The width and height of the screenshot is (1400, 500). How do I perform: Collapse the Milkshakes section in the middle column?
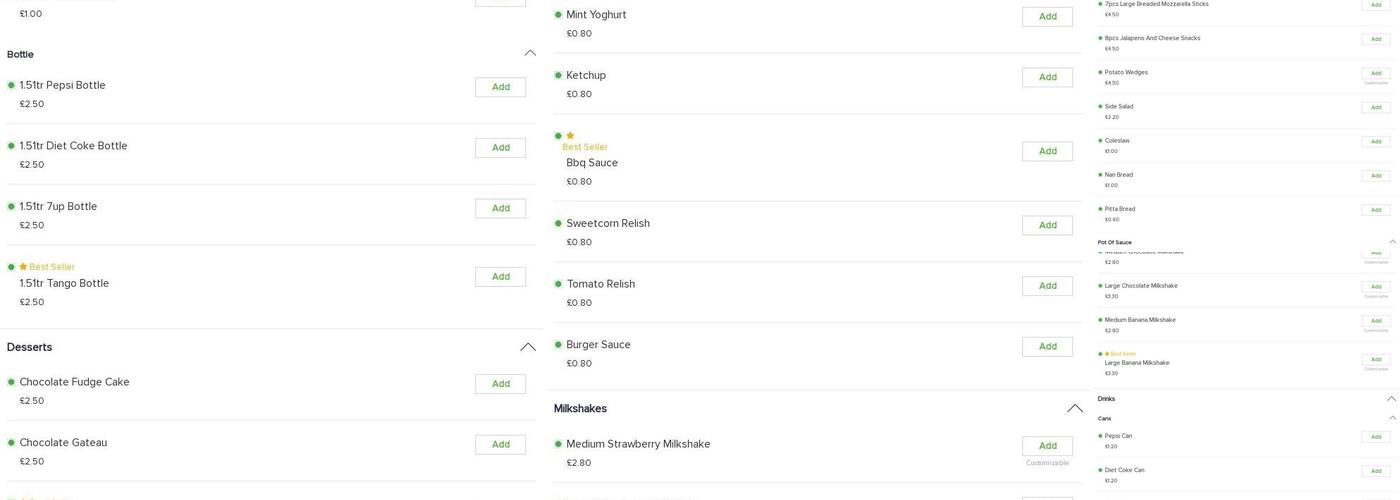[x=1075, y=408]
